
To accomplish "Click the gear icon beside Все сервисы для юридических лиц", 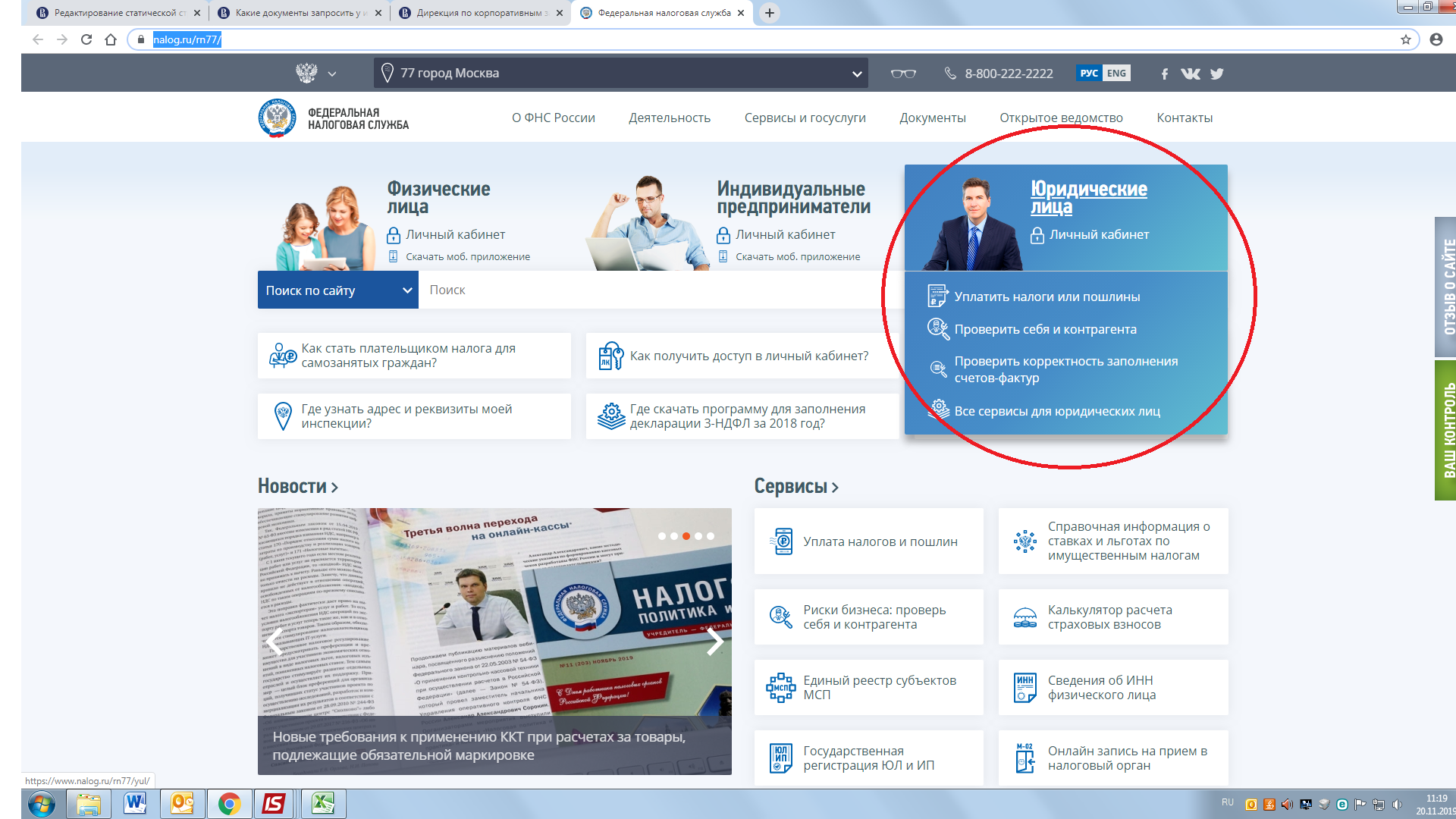I will coord(939,409).
